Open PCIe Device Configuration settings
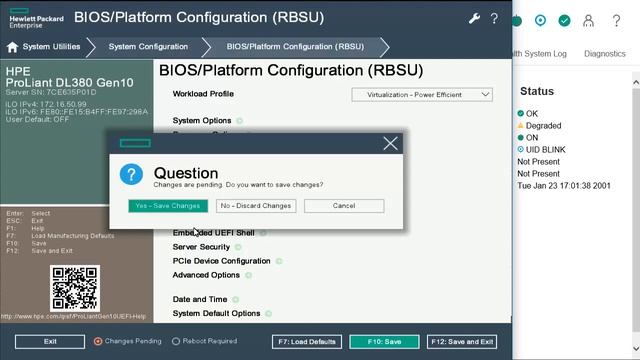 (x=221, y=261)
